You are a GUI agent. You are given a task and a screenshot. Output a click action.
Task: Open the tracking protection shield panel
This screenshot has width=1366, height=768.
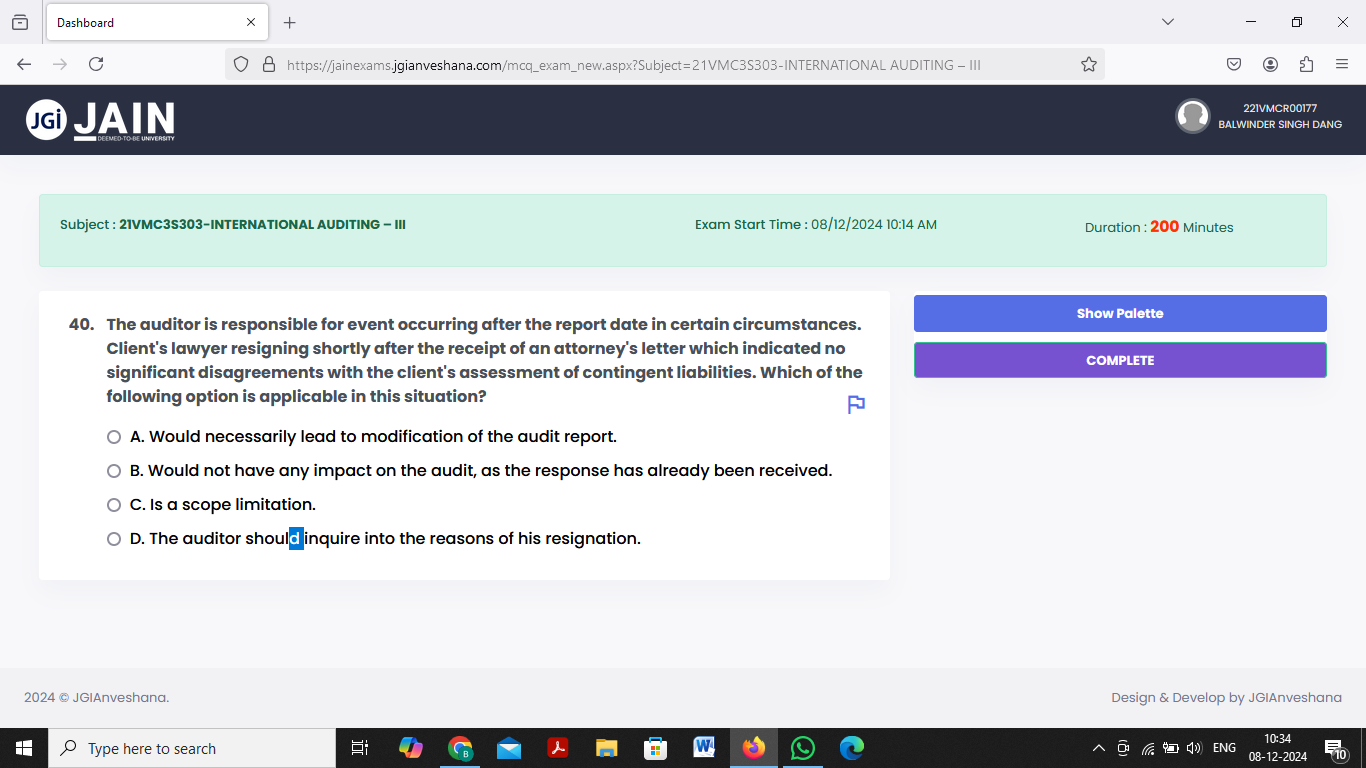[240, 63]
